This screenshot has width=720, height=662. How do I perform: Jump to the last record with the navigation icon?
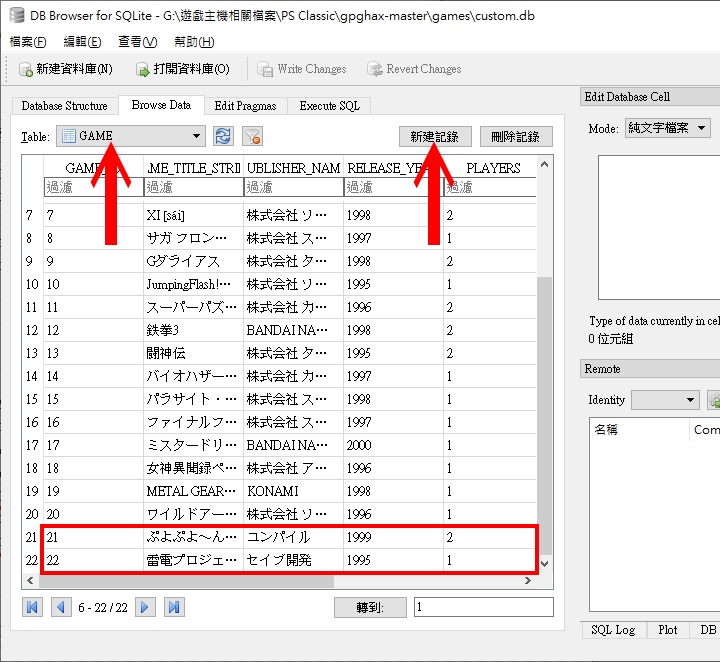pos(174,607)
